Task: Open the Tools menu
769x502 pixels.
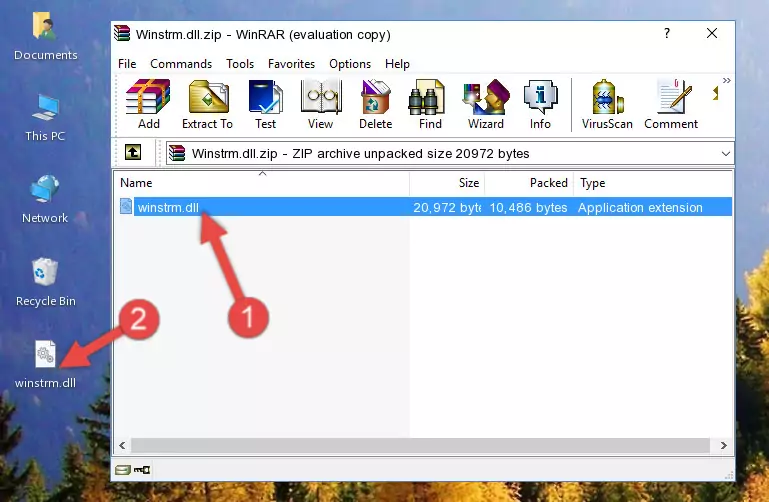Action: coord(240,64)
